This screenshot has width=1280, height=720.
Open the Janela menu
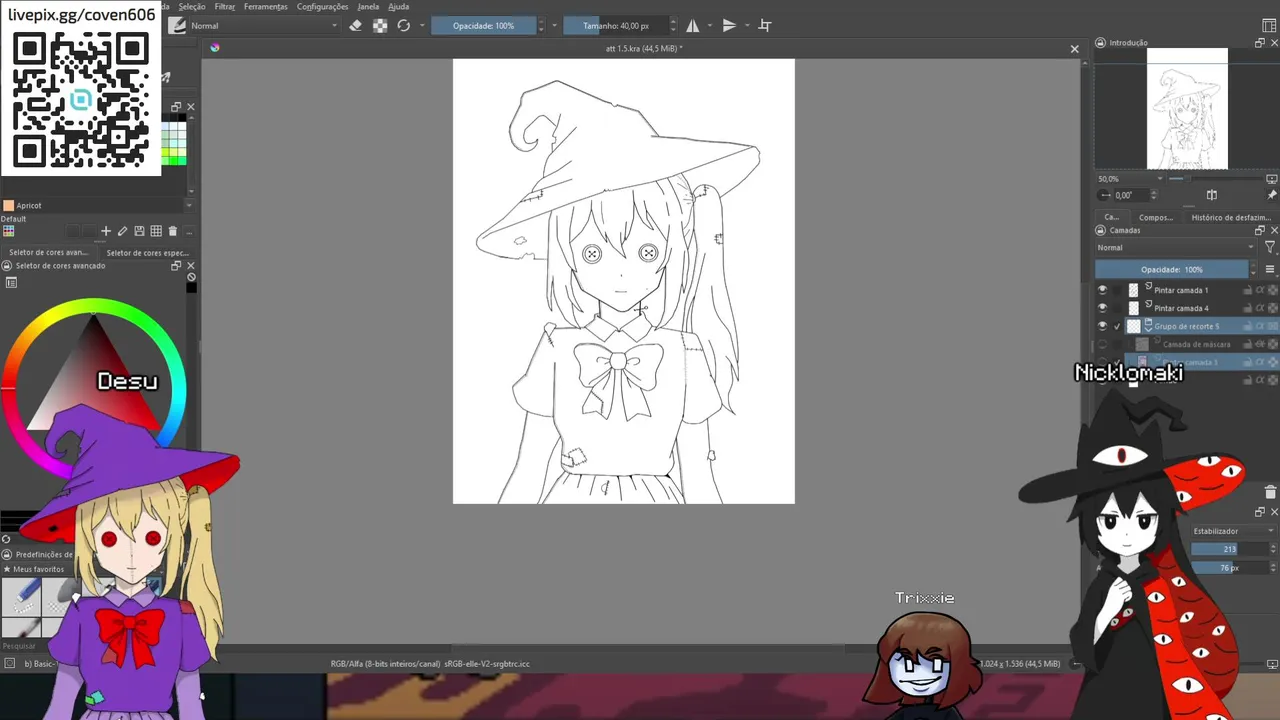pos(368,6)
